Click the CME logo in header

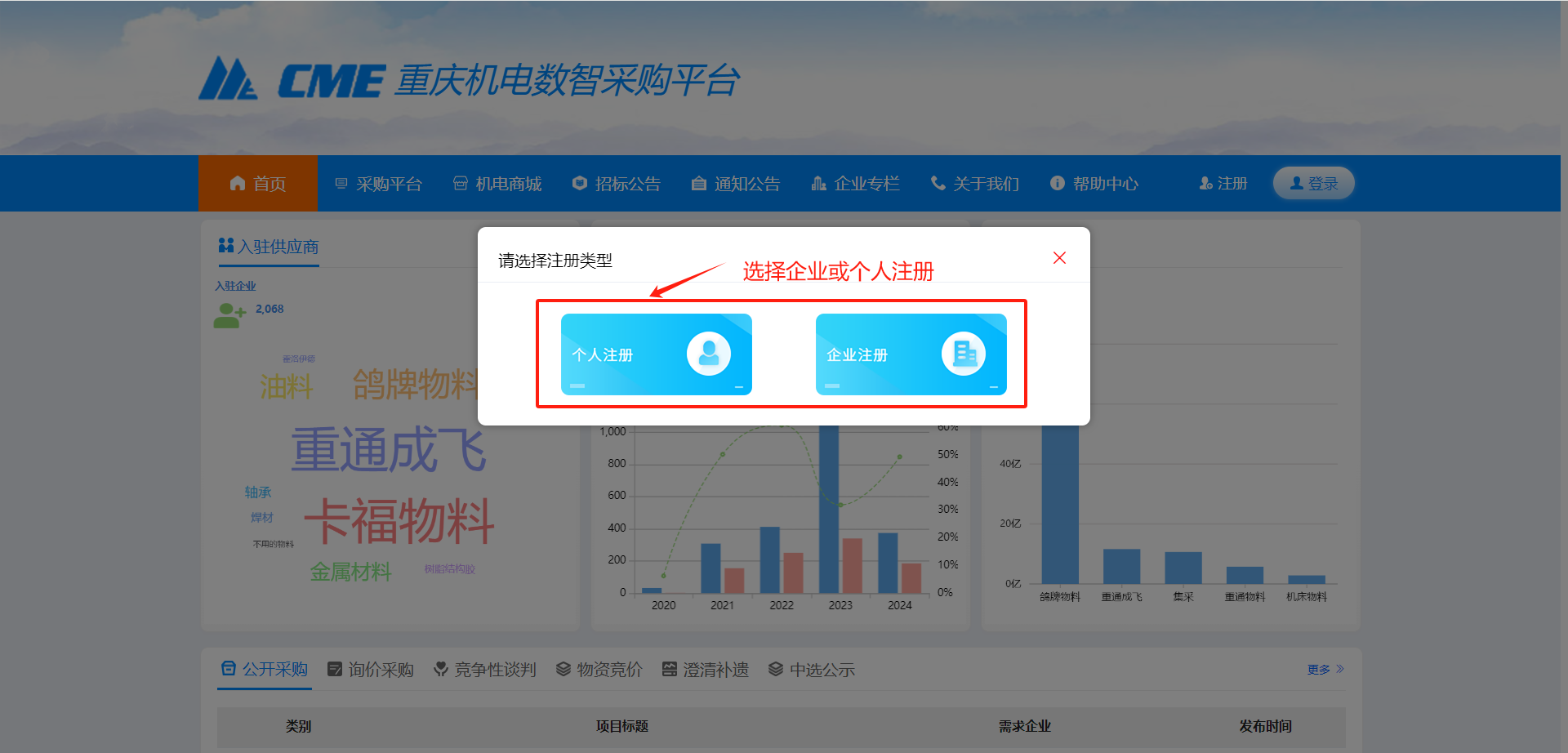point(292,80)
